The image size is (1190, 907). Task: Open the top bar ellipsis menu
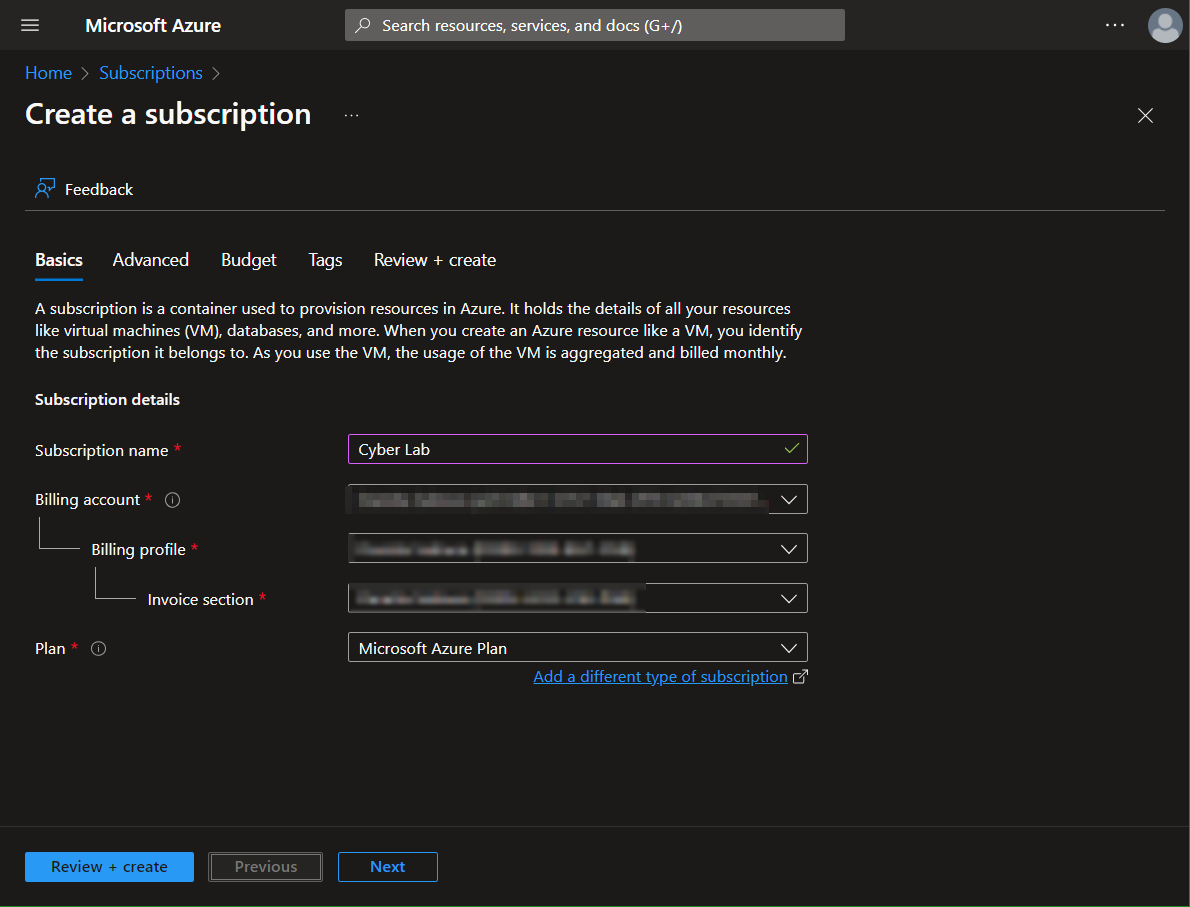tap(1115, 25)
